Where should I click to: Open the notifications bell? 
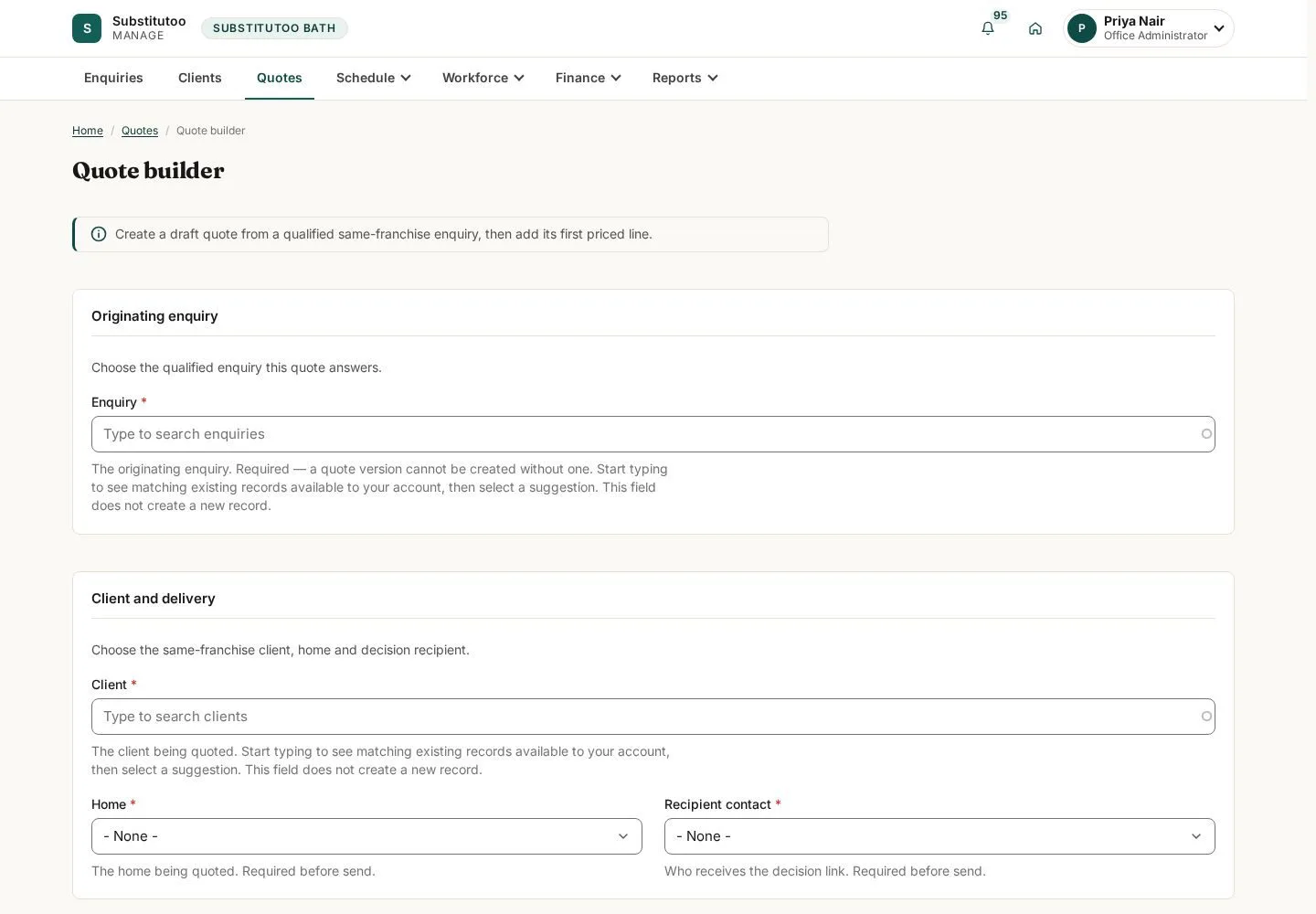988,28
